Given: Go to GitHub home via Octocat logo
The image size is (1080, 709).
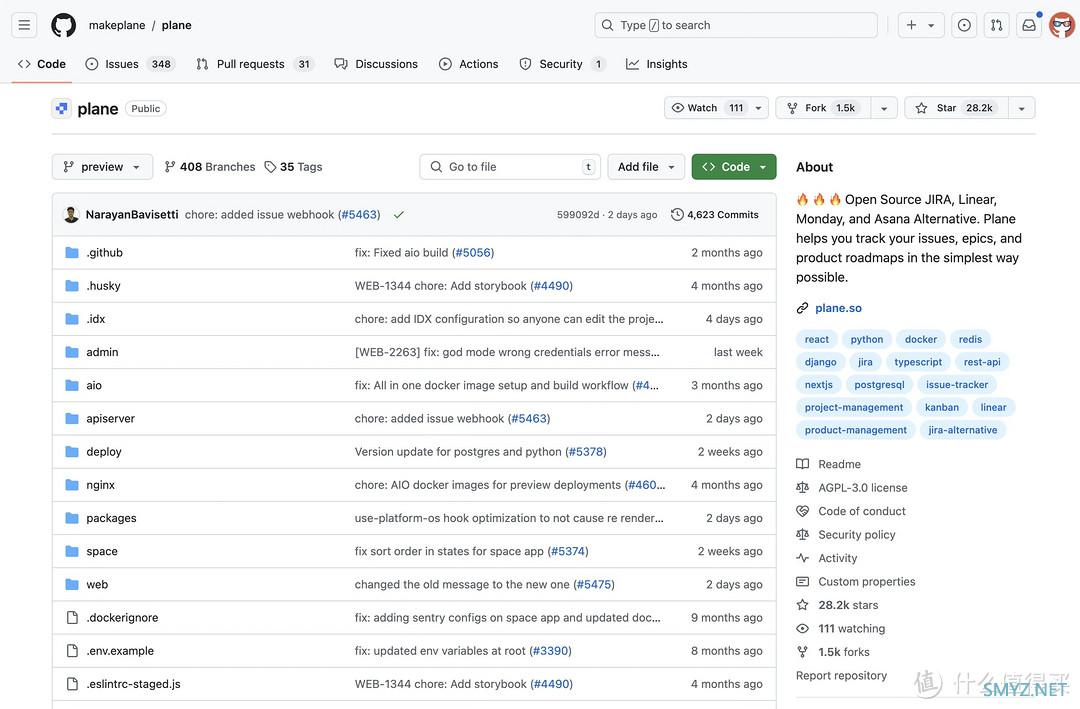Looking at the screenshot, I should pyautogui.click(x=63, y=25).
